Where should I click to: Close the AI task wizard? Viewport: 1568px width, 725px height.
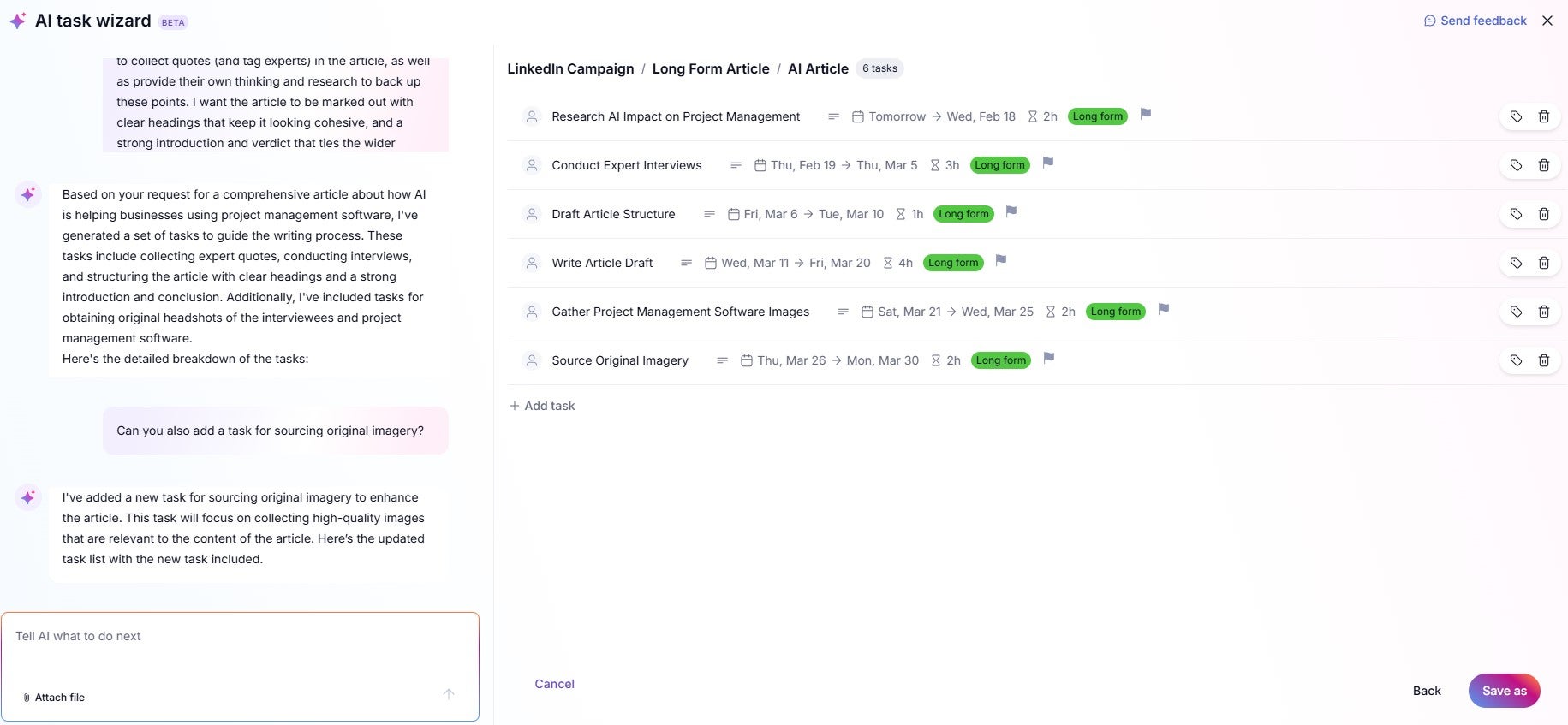1547,21
